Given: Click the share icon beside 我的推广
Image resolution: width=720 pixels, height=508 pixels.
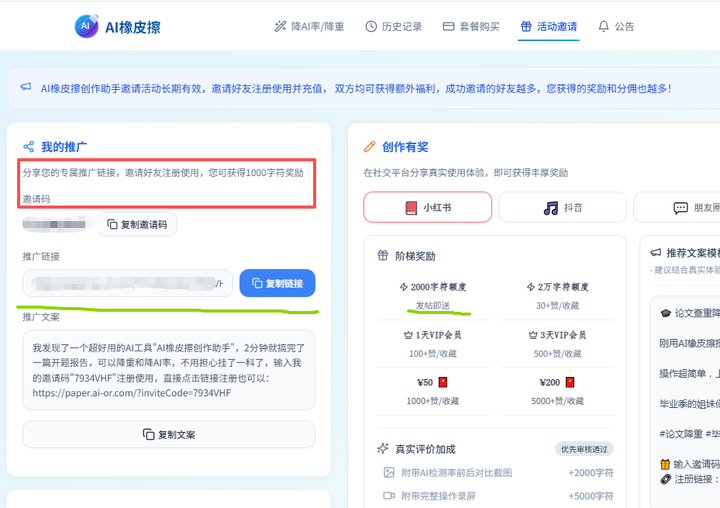Looking at the screenshot, I should tap(29, 147).
